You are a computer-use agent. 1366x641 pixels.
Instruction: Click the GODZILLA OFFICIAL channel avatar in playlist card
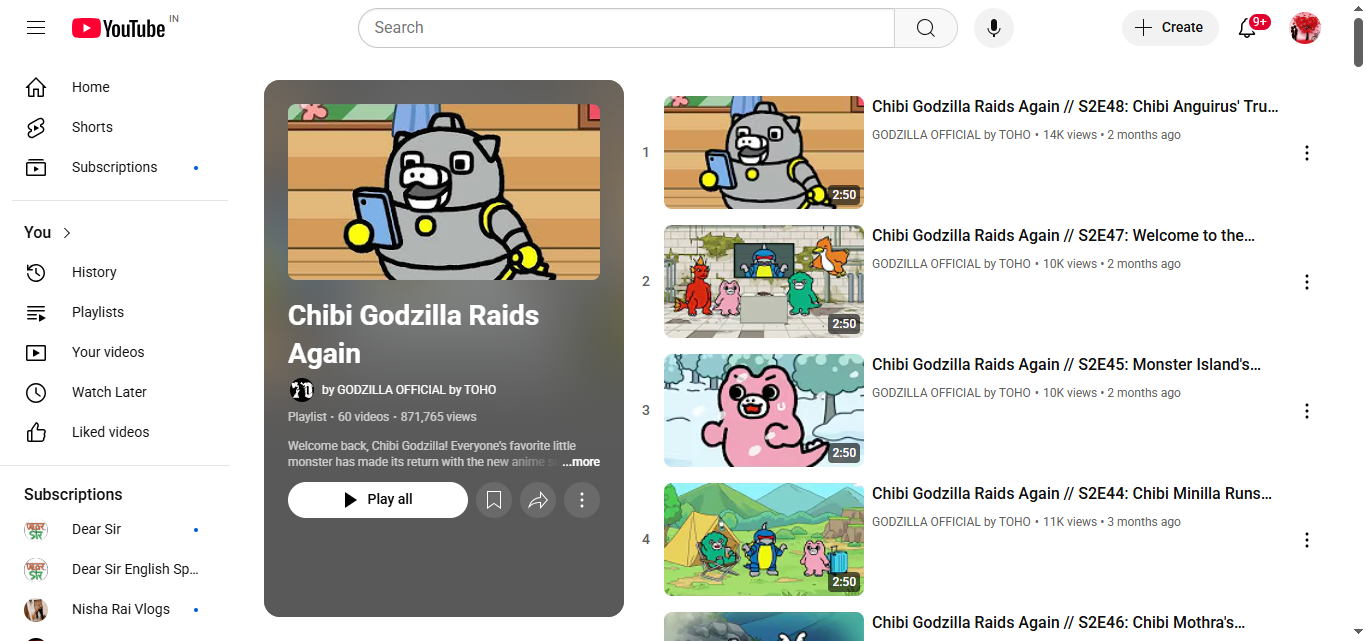(x=302, y=390)
